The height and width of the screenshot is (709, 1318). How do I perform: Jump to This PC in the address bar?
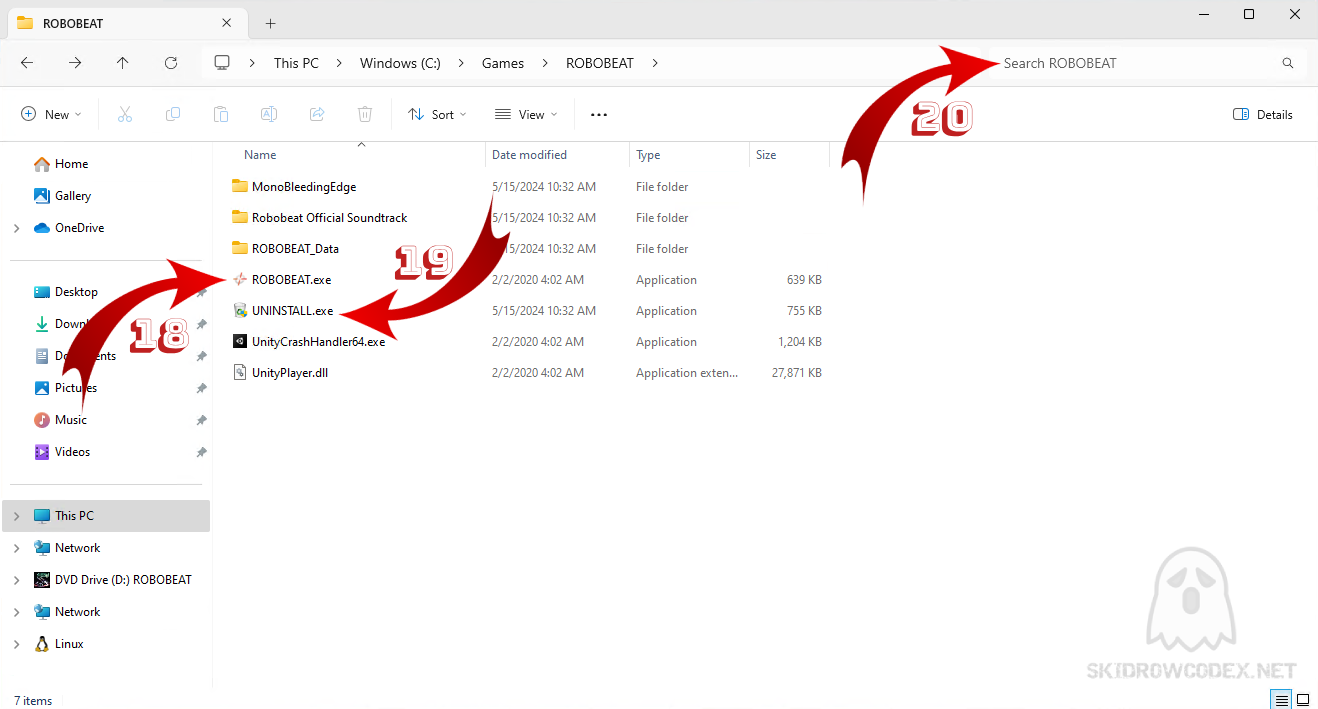296,63
